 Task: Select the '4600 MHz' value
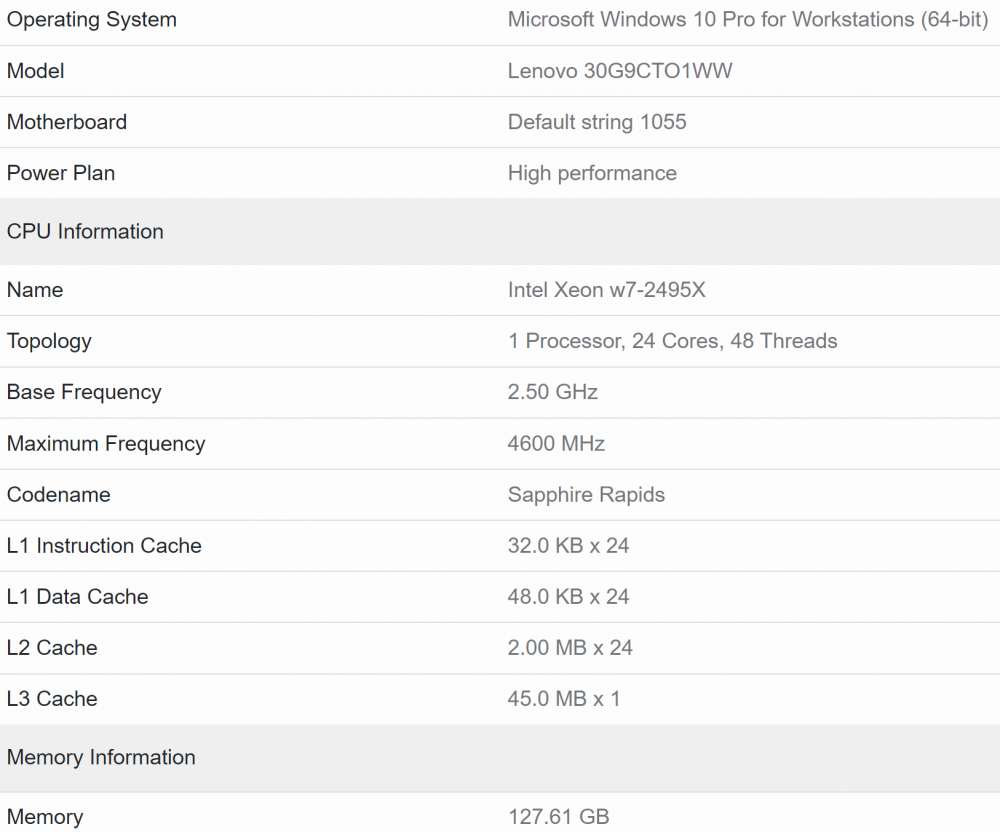[556, 443]
